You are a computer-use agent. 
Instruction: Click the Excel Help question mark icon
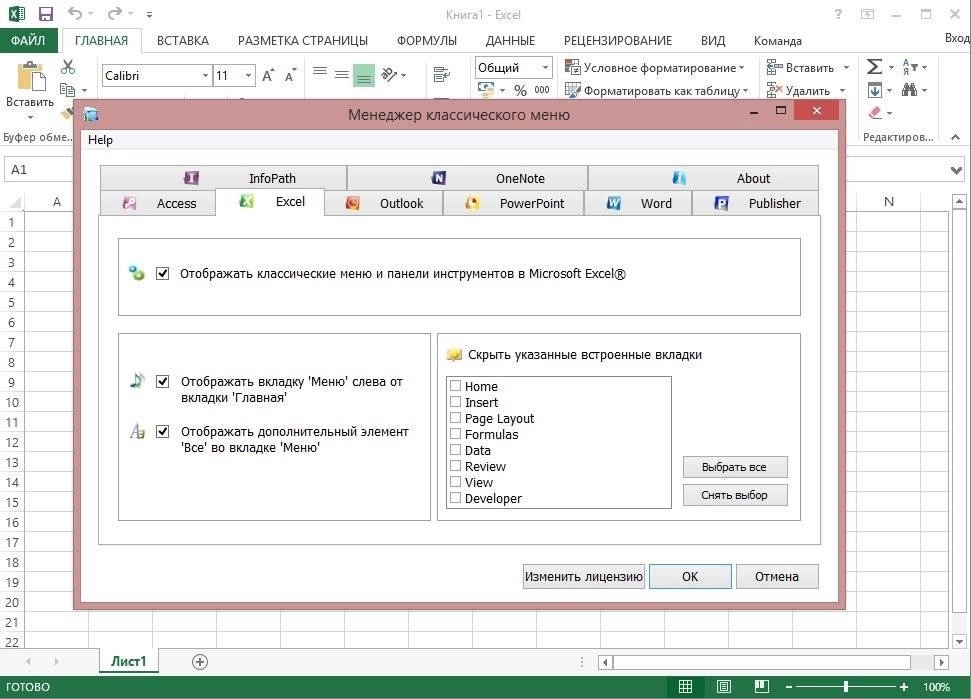pyautogui.click(x=838, y=14)
